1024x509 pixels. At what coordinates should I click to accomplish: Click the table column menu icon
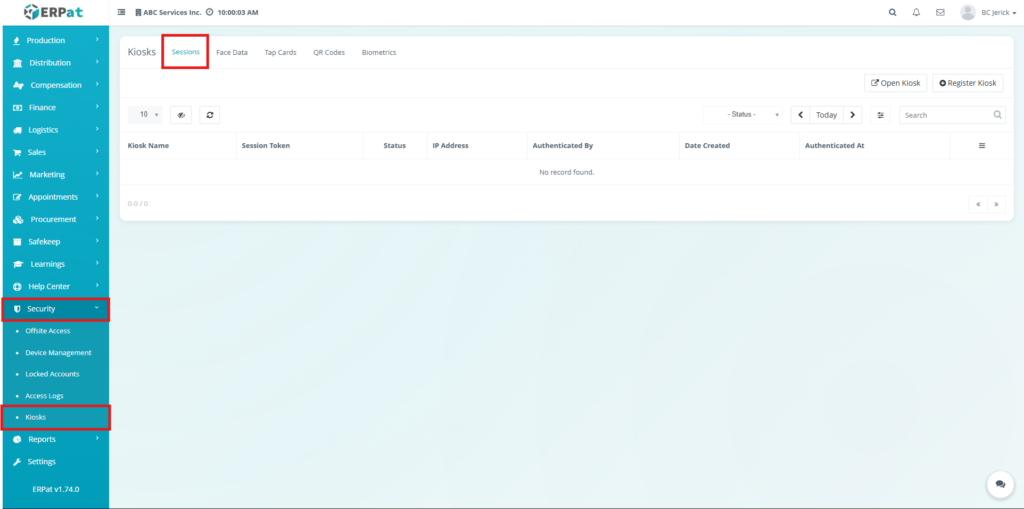[981, 146]
